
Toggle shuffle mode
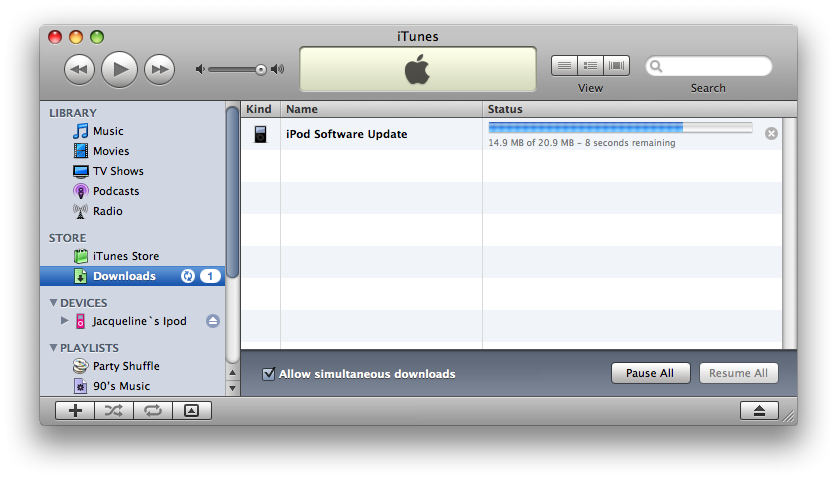pyautogui.click(x=114, y=411)
